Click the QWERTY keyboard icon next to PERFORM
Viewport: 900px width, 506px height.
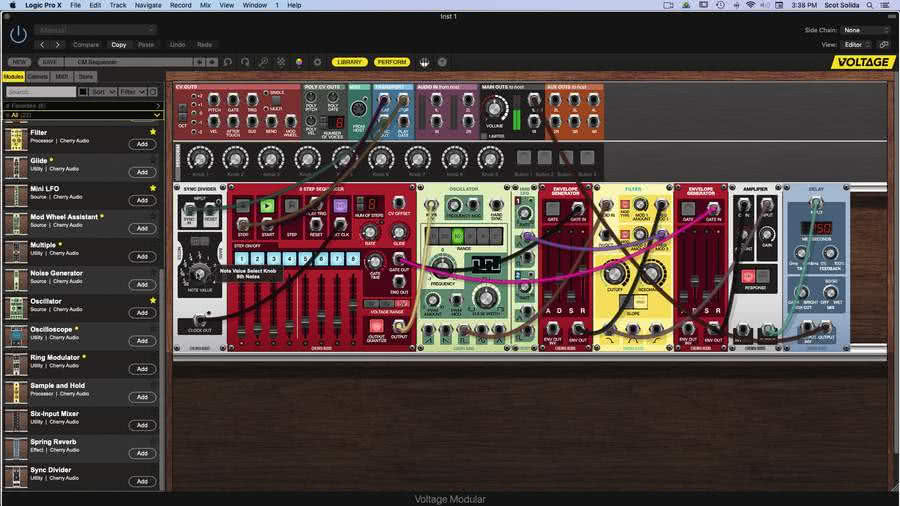424,62
